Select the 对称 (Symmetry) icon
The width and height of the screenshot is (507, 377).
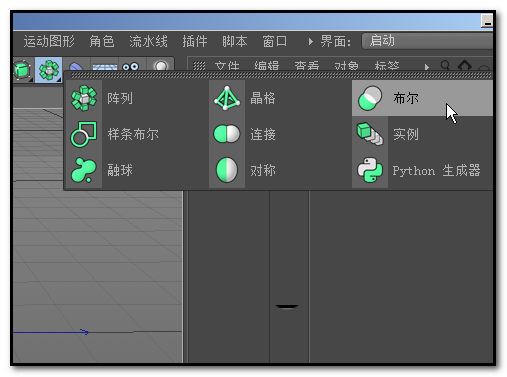[227, 170]
